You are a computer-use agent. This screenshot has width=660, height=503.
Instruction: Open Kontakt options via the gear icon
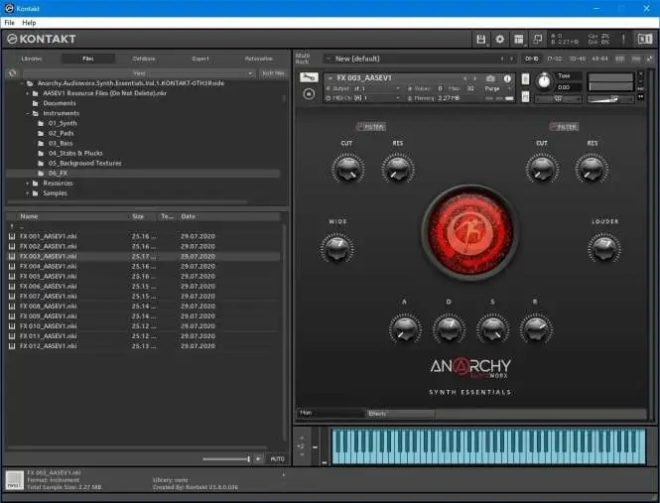tap(500, 39)
